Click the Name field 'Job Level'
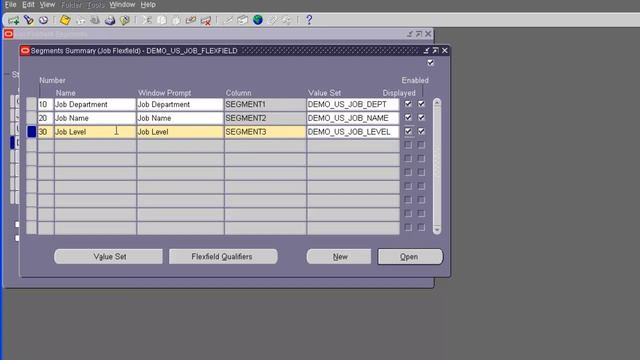 95,131
